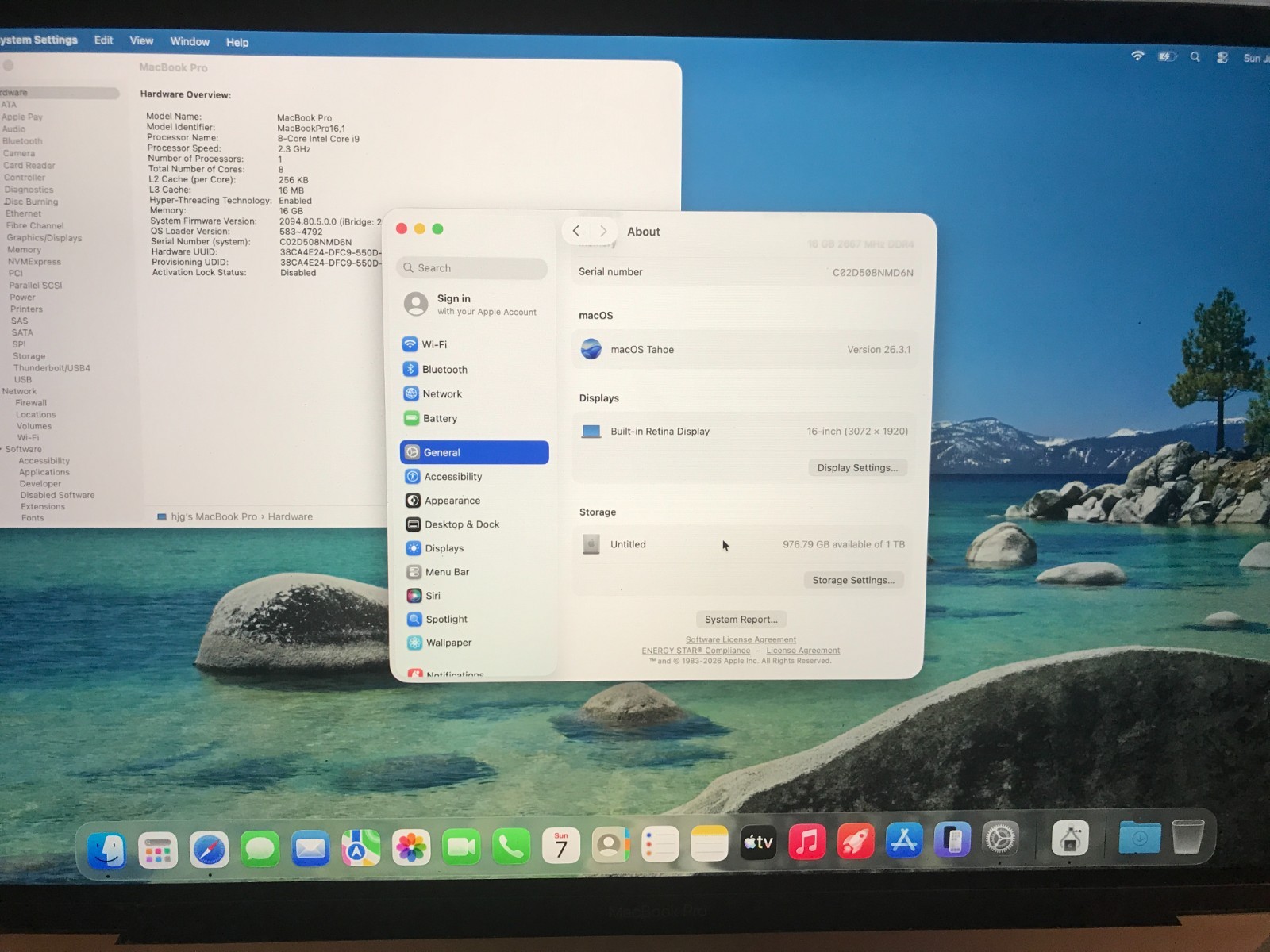Screen dimensions: 1270x952
Task: Select Desktop & Dock in Settings sidebar
Action: 475,524
